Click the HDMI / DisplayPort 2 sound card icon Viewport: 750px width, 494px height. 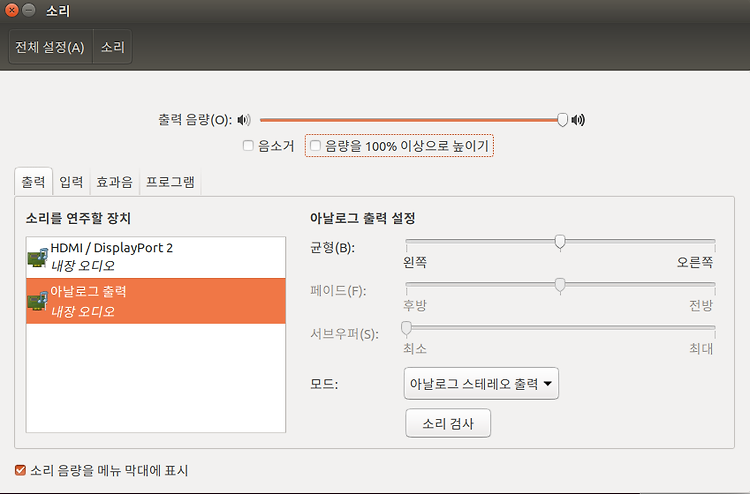pyautogui.click(x=38, y=257)
